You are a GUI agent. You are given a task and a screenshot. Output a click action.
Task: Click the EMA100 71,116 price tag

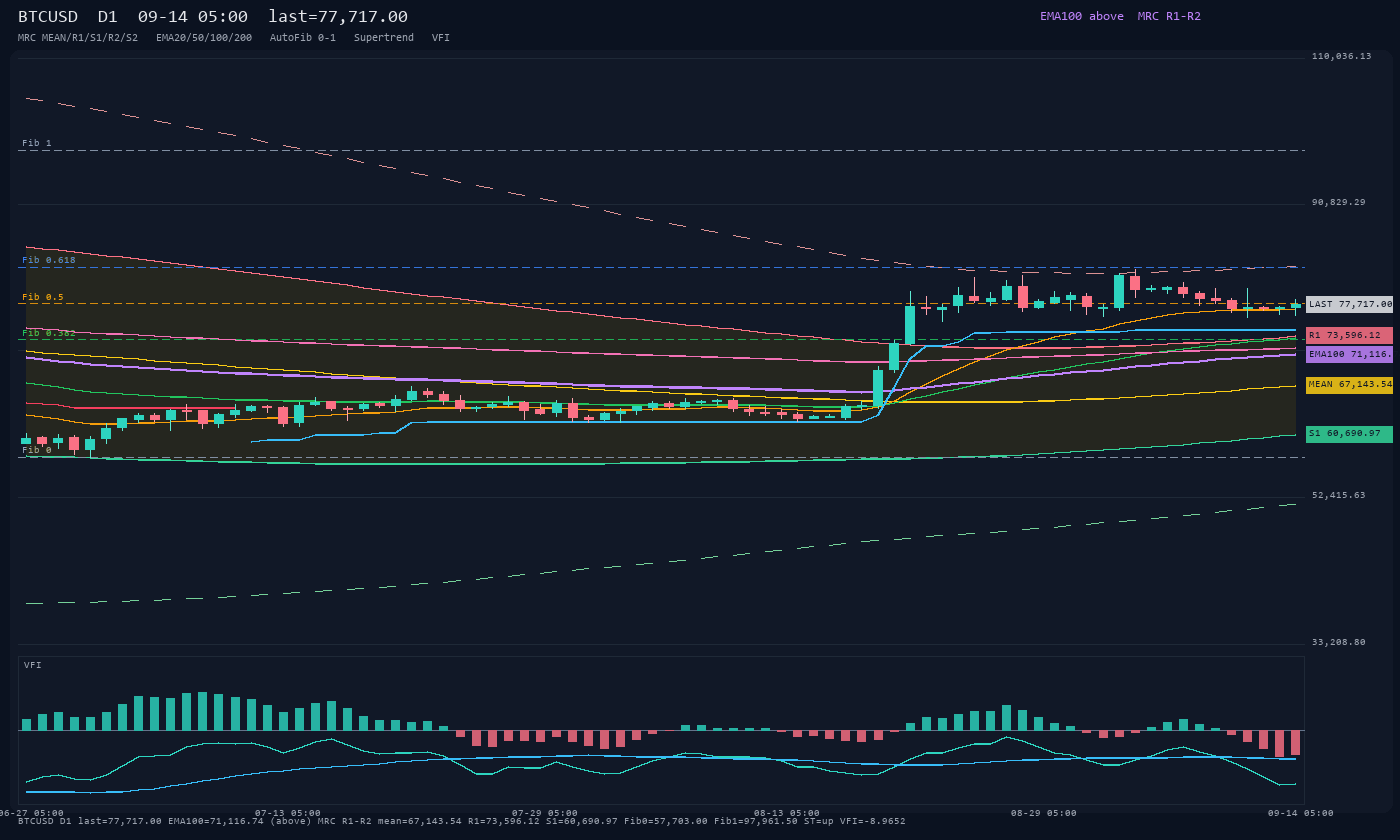(x=1349, y=354)
